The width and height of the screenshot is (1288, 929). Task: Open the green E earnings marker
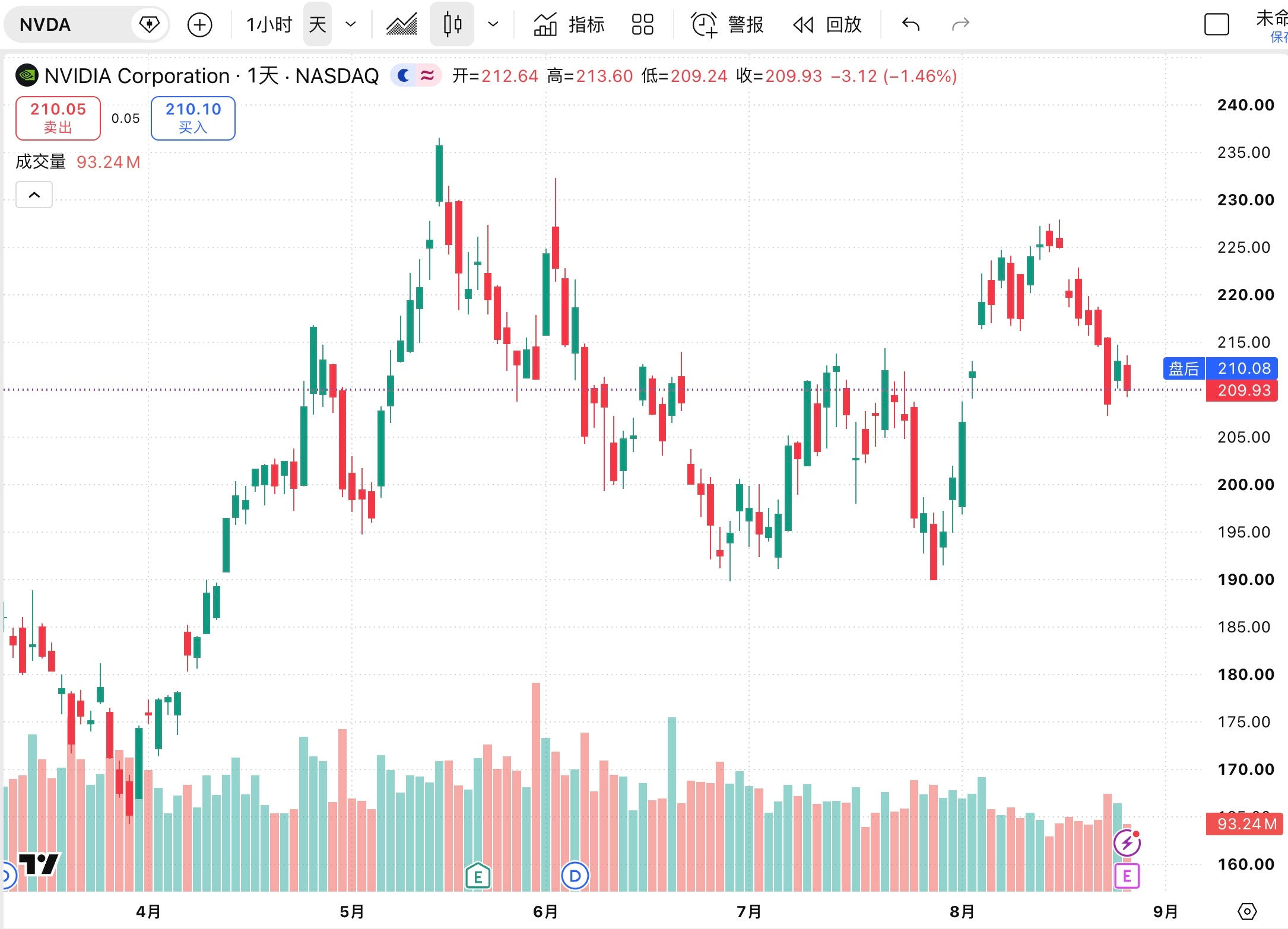[478, 876]
